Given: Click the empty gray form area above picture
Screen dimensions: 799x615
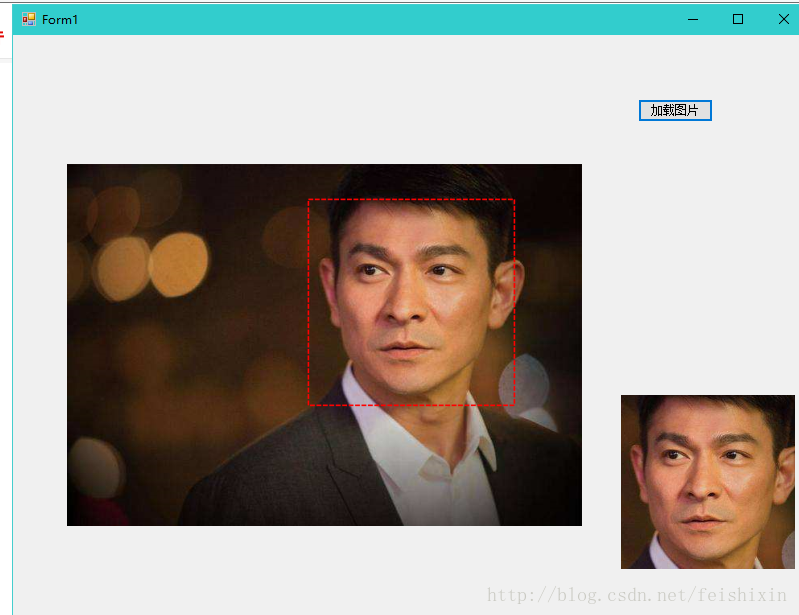Looking at the screenshot, I should coord(326,99).
